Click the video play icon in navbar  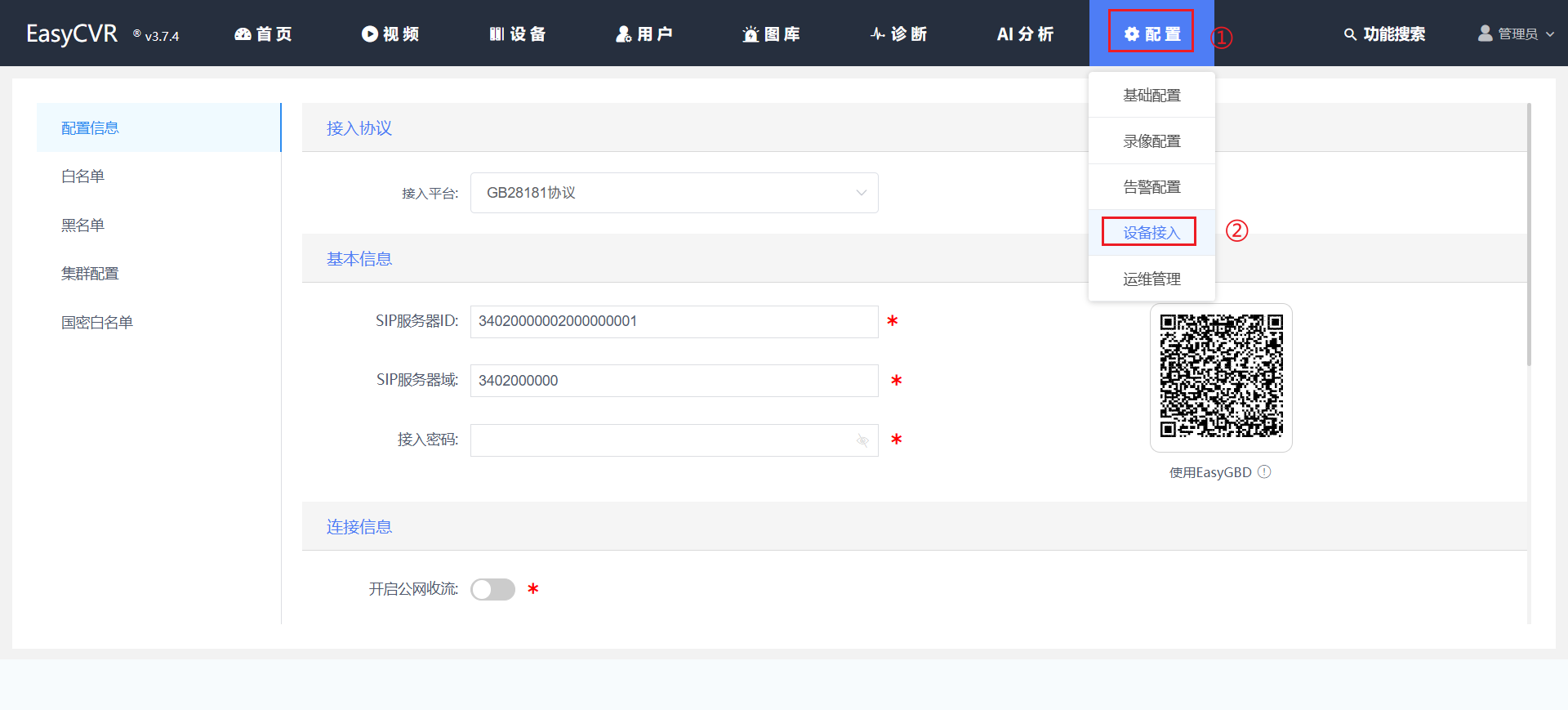(x=370, y=34)
